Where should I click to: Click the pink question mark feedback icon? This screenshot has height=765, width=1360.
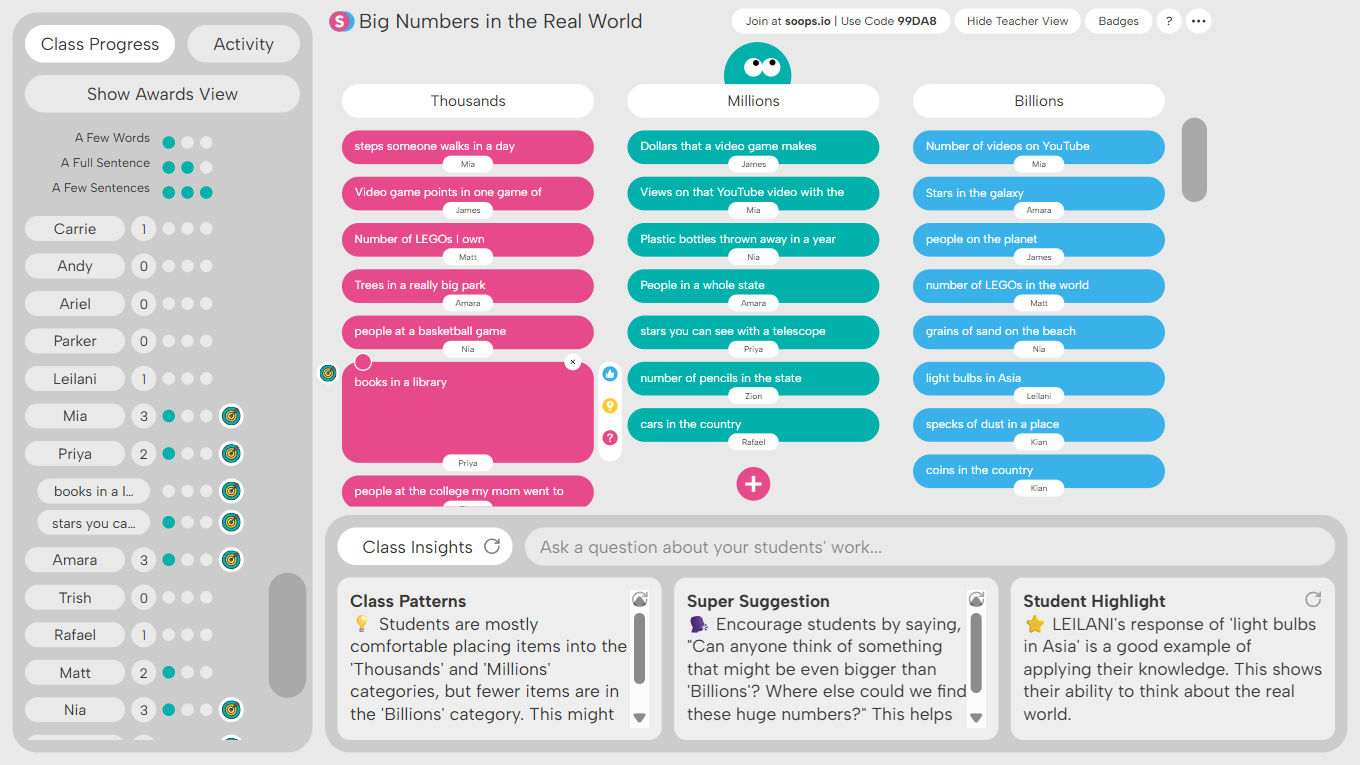610,437
